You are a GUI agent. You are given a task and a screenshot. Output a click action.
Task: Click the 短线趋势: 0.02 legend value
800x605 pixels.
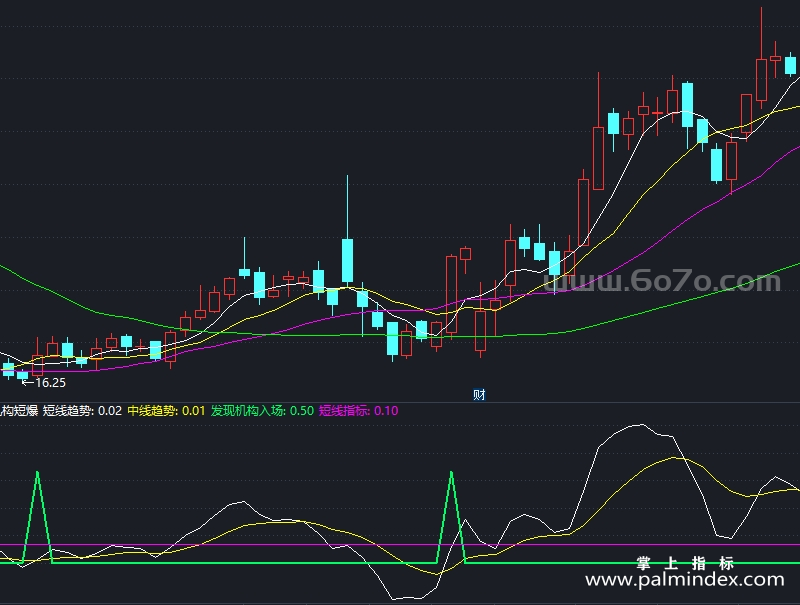point(82,411)
